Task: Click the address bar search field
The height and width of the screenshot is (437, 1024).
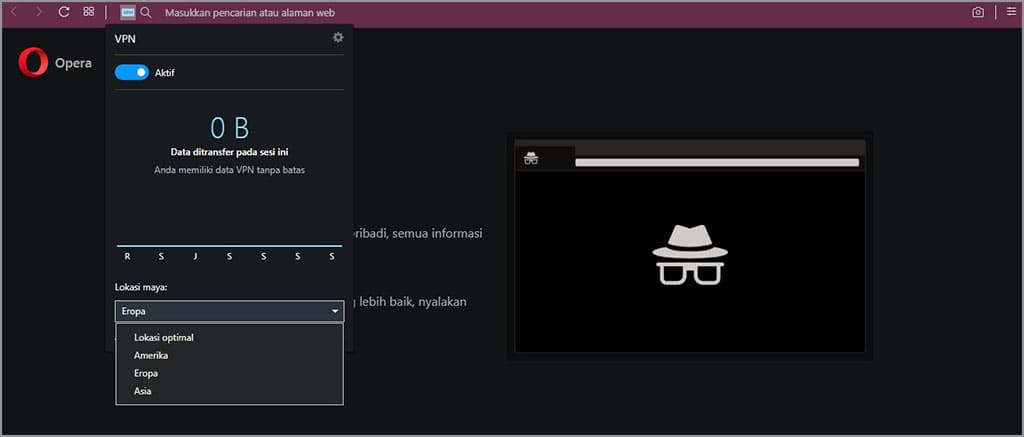Action: pyautogui.click(x=251, y=12)
